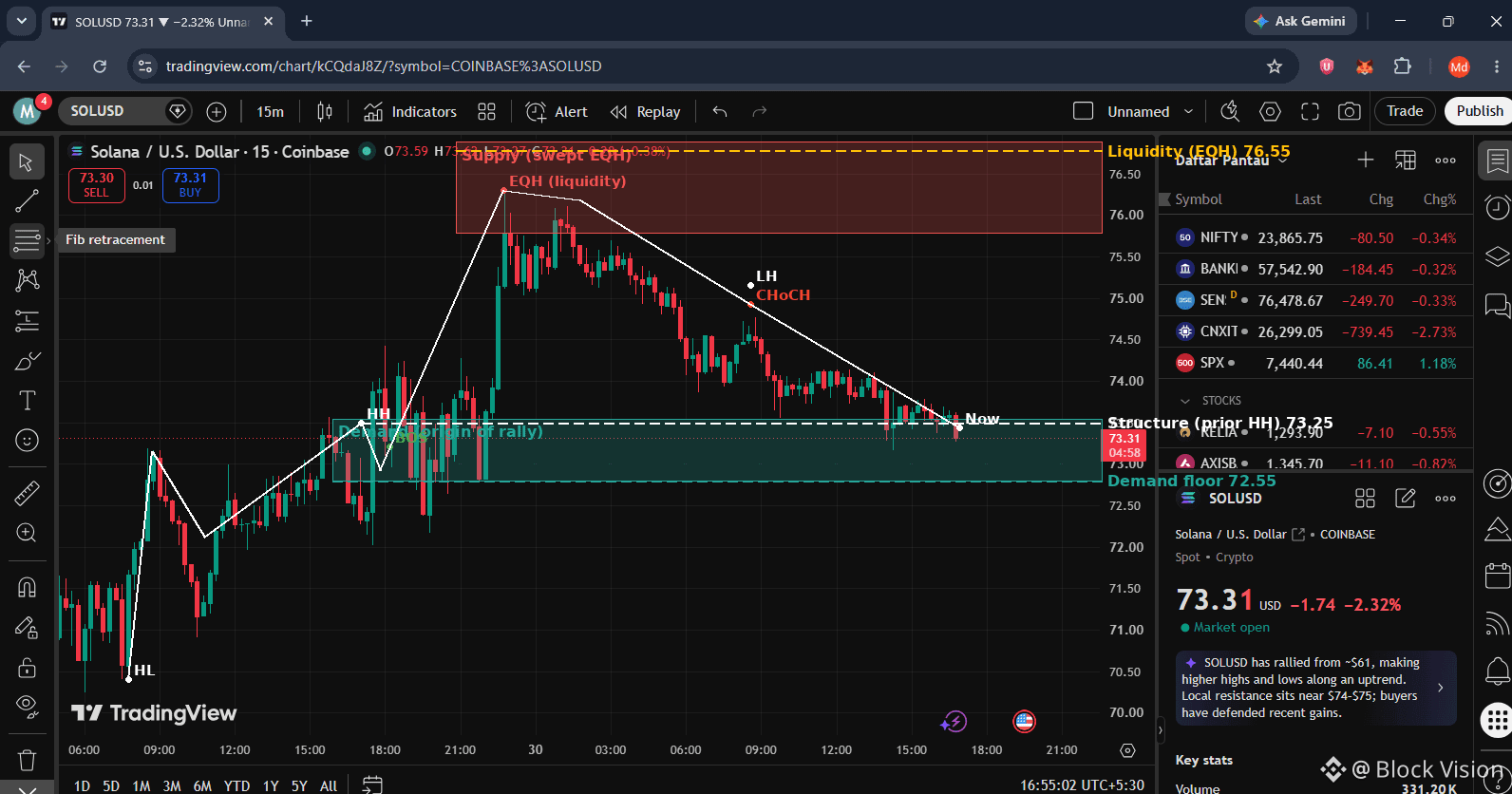The width and height of the screenshot is (1512, 794).
Task: Select the text annotation tool
Action: [x=27, y=401]
